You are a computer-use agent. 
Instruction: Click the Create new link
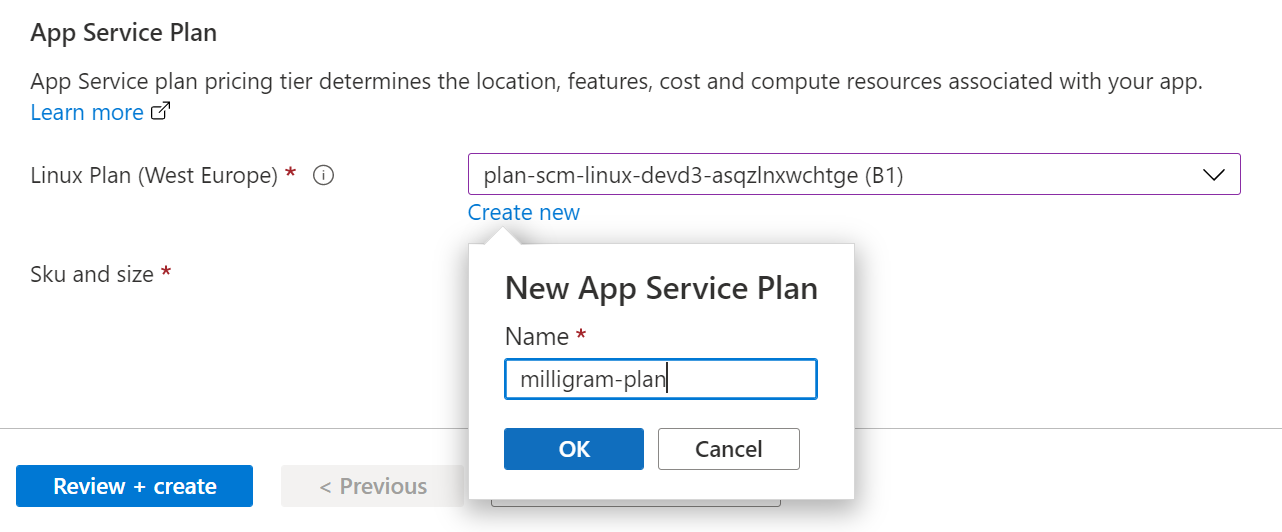pos(523,212)
